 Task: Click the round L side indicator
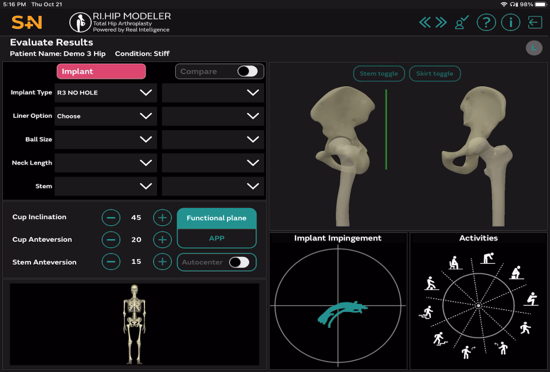(x=534, y=48)
